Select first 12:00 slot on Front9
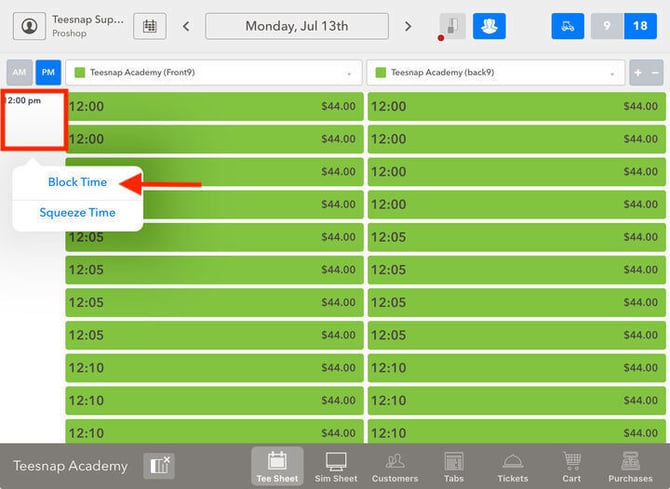 (214, 106)
